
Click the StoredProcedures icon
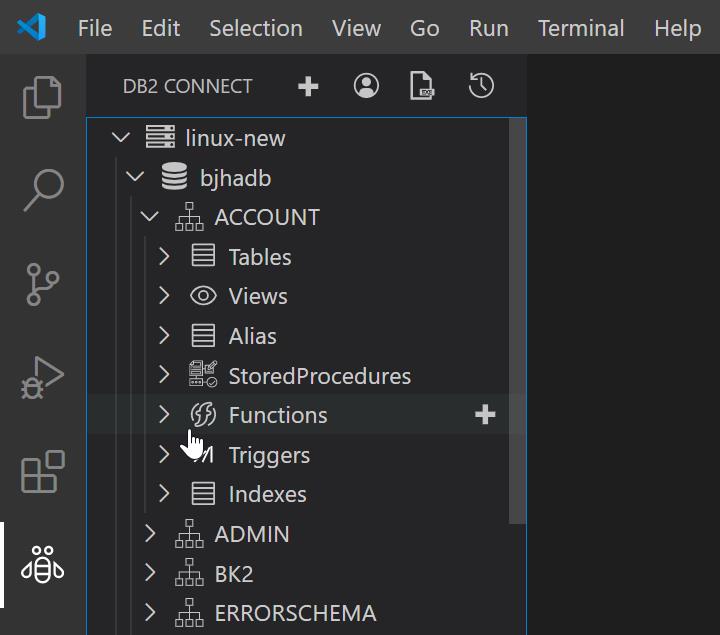click(x=203, y=374)
